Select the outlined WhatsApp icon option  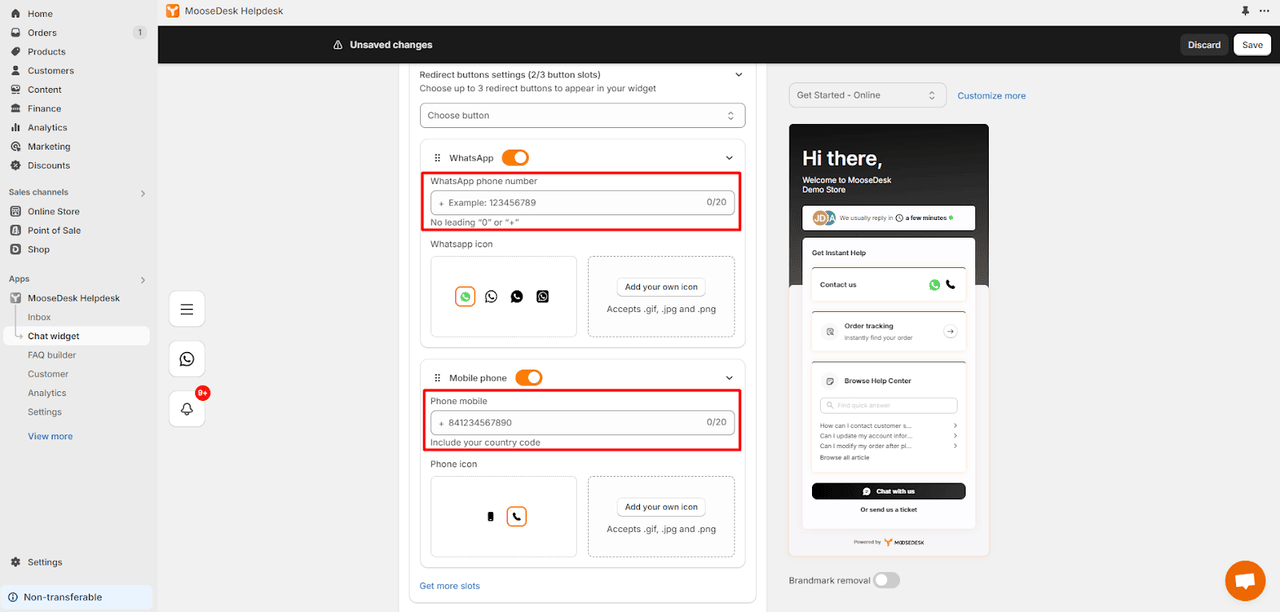point(491,297)
